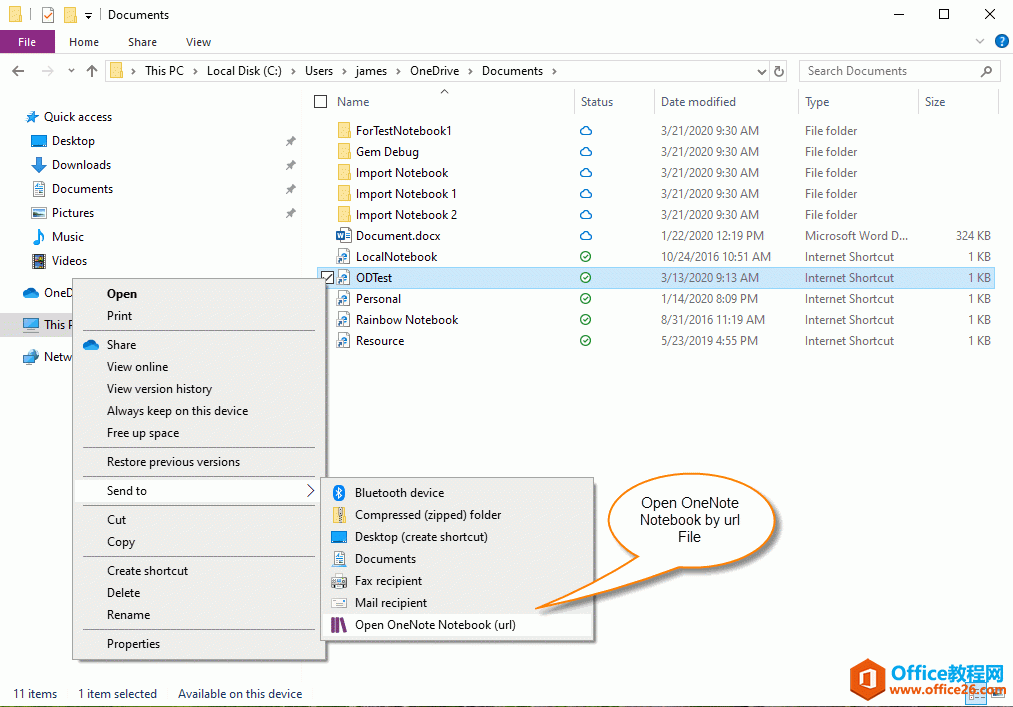Image resolution: width=1013 pixels, height=707 pixels.
Task: Click the Downloads arrow icon in sidebar
Action: 39,165
